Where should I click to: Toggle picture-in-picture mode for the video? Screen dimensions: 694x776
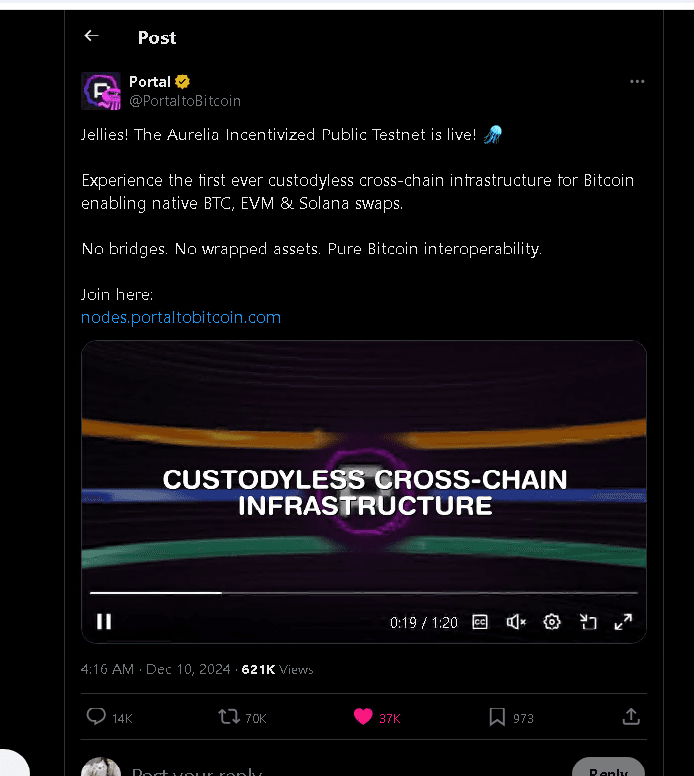click(588, 622)
